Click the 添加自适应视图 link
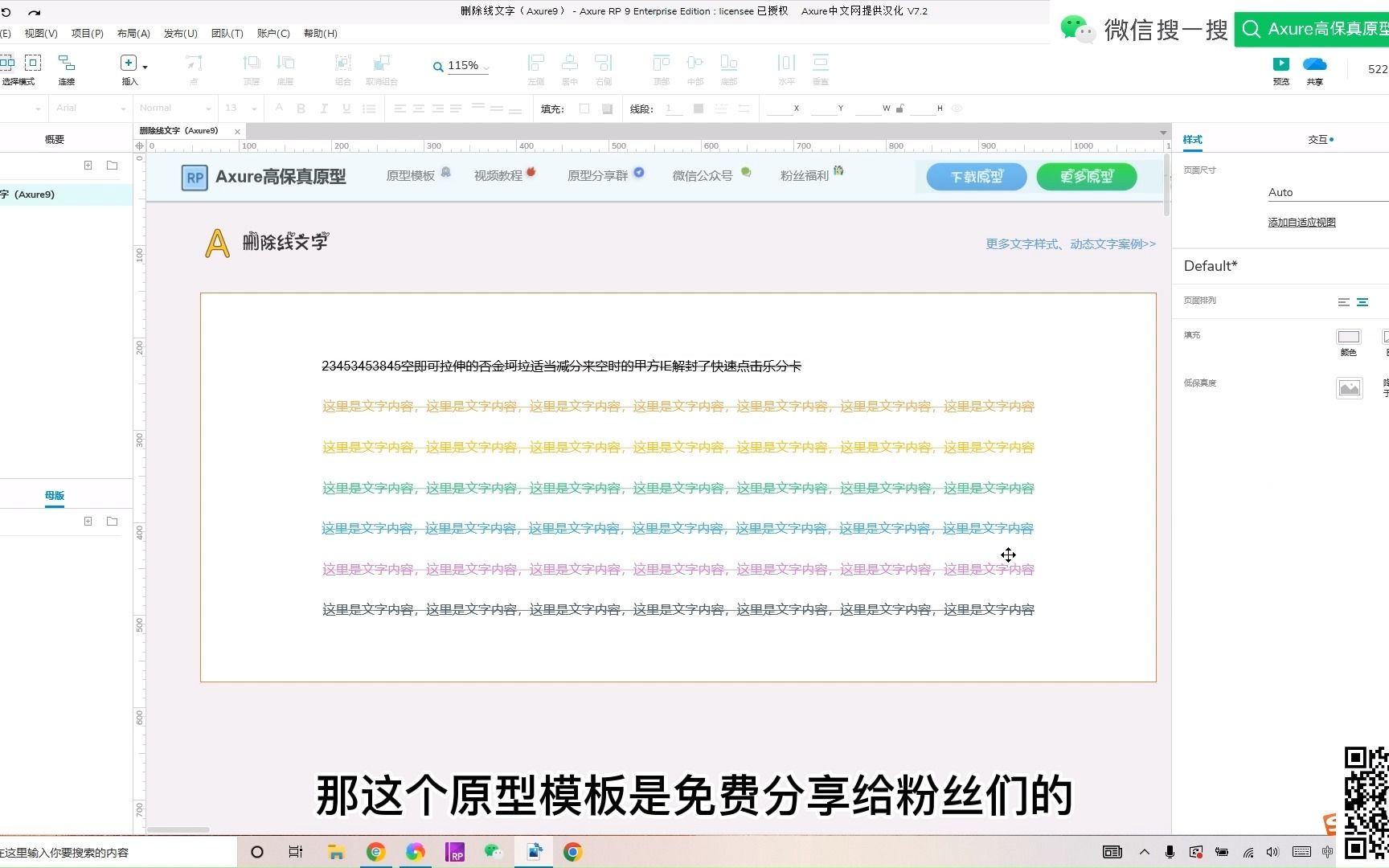This screenshot has height=868, width=1389. [1301, 222]
